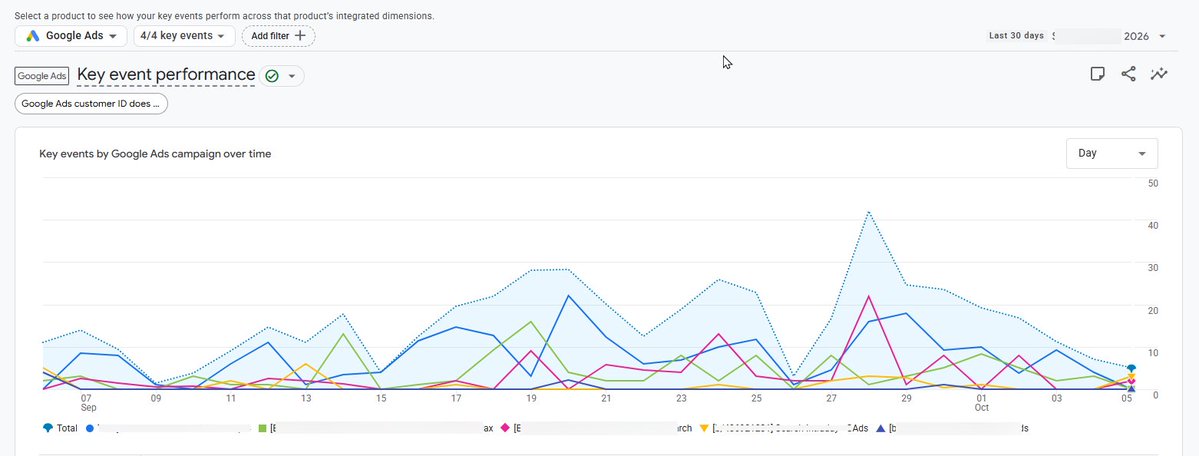Image resolution: width=1199 pixels, height=456 pixels.
Task: Click the '29' x-axis date label
Action: coord(906,399)
